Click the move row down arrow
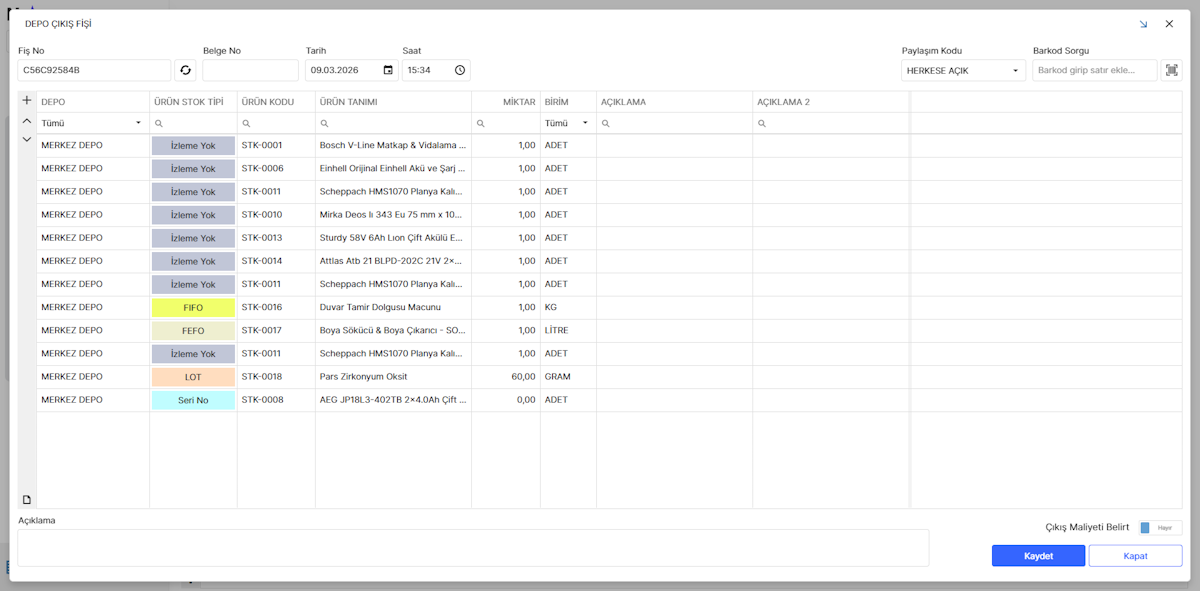 (x=27, y=140)
